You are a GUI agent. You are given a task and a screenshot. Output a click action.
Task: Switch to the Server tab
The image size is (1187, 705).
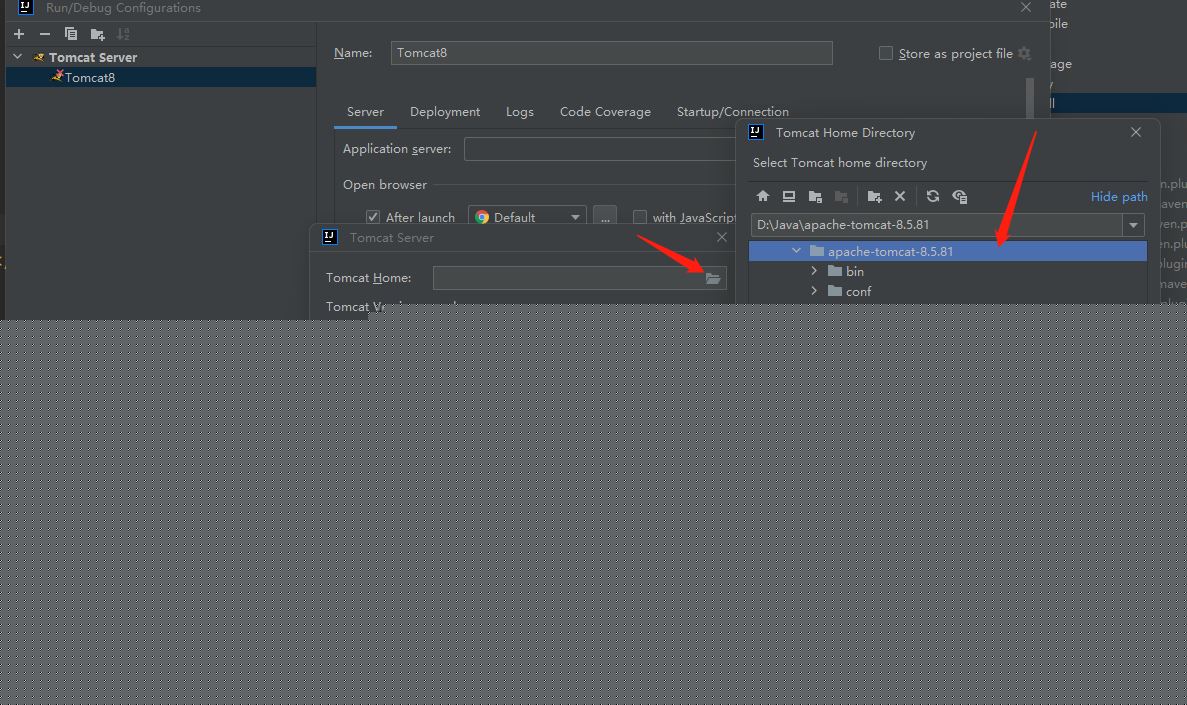click(x=365, y=112)
